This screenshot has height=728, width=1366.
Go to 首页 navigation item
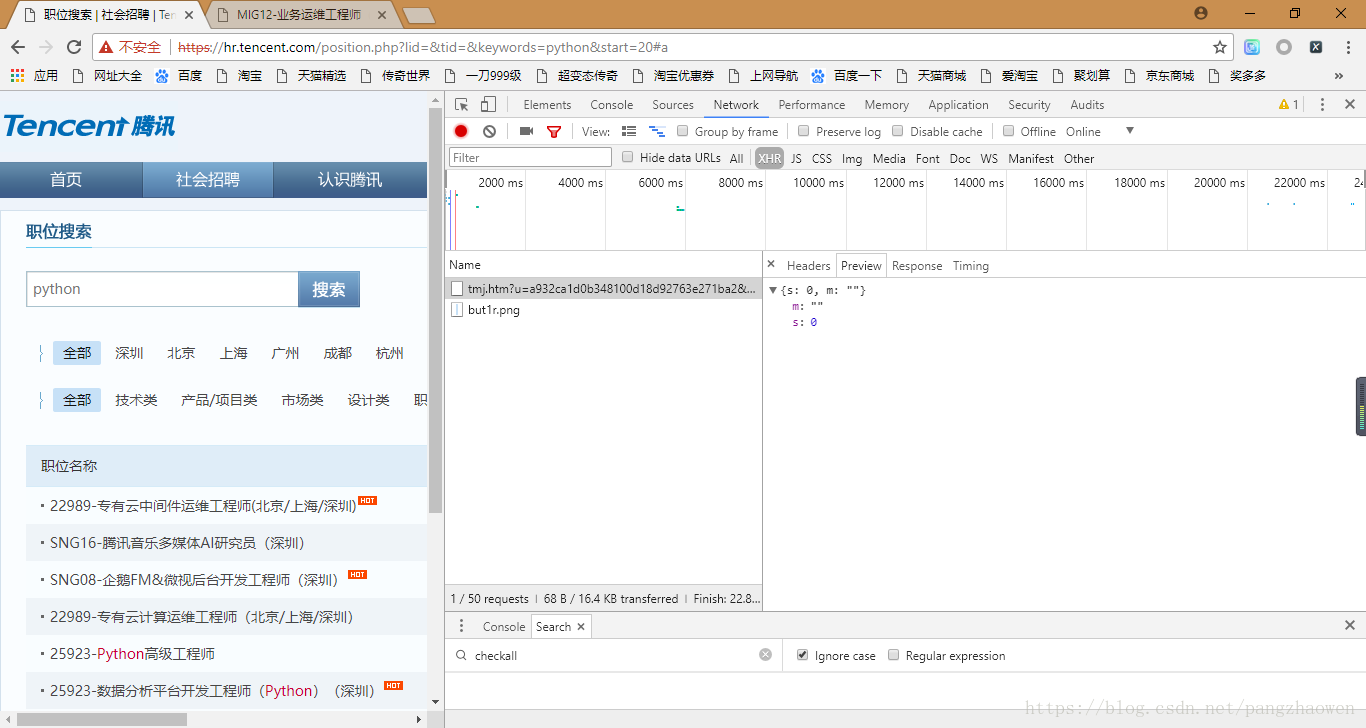pos(66,179)
